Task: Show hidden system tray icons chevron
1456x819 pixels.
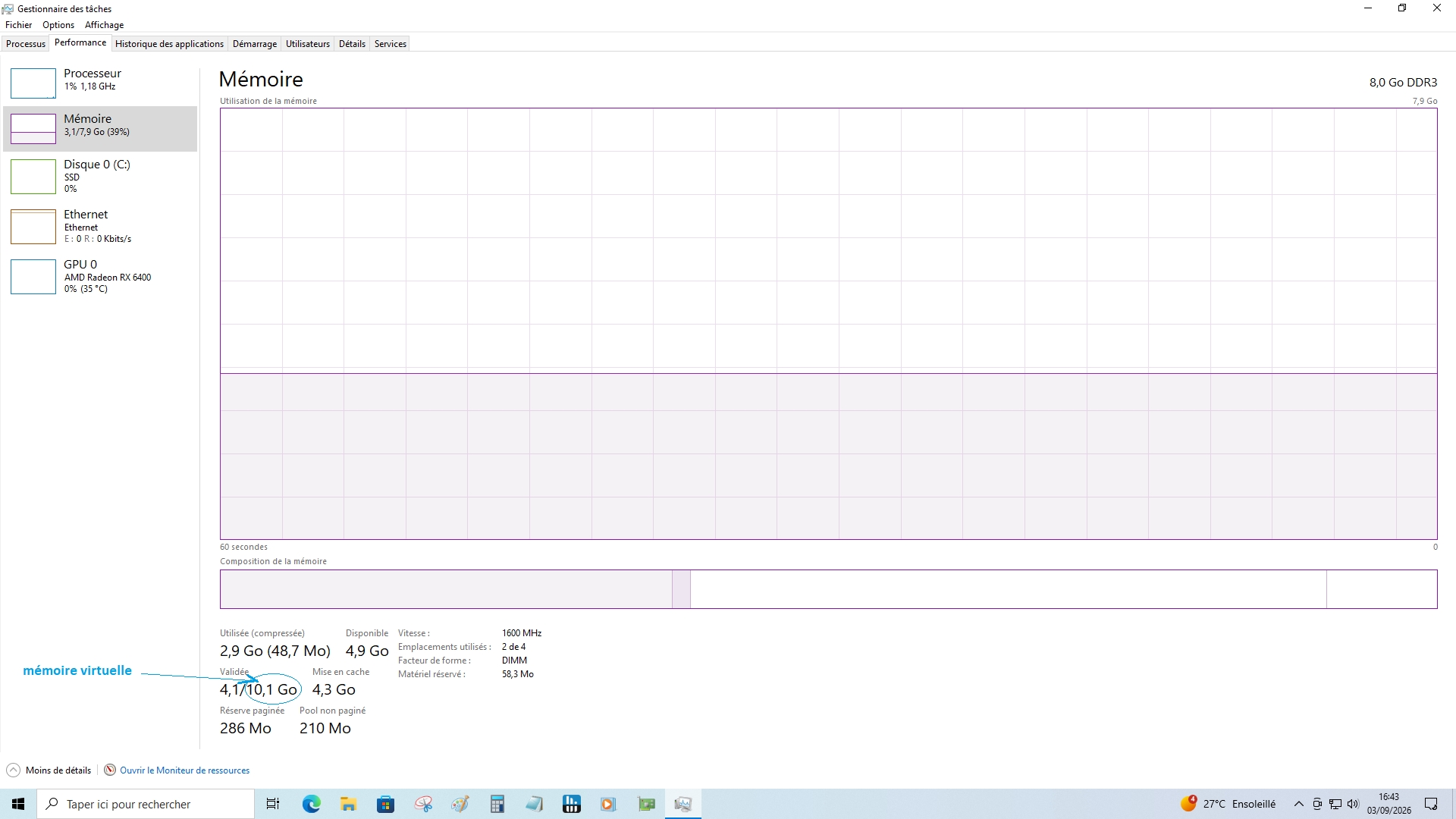Action: pos(1299,804)
